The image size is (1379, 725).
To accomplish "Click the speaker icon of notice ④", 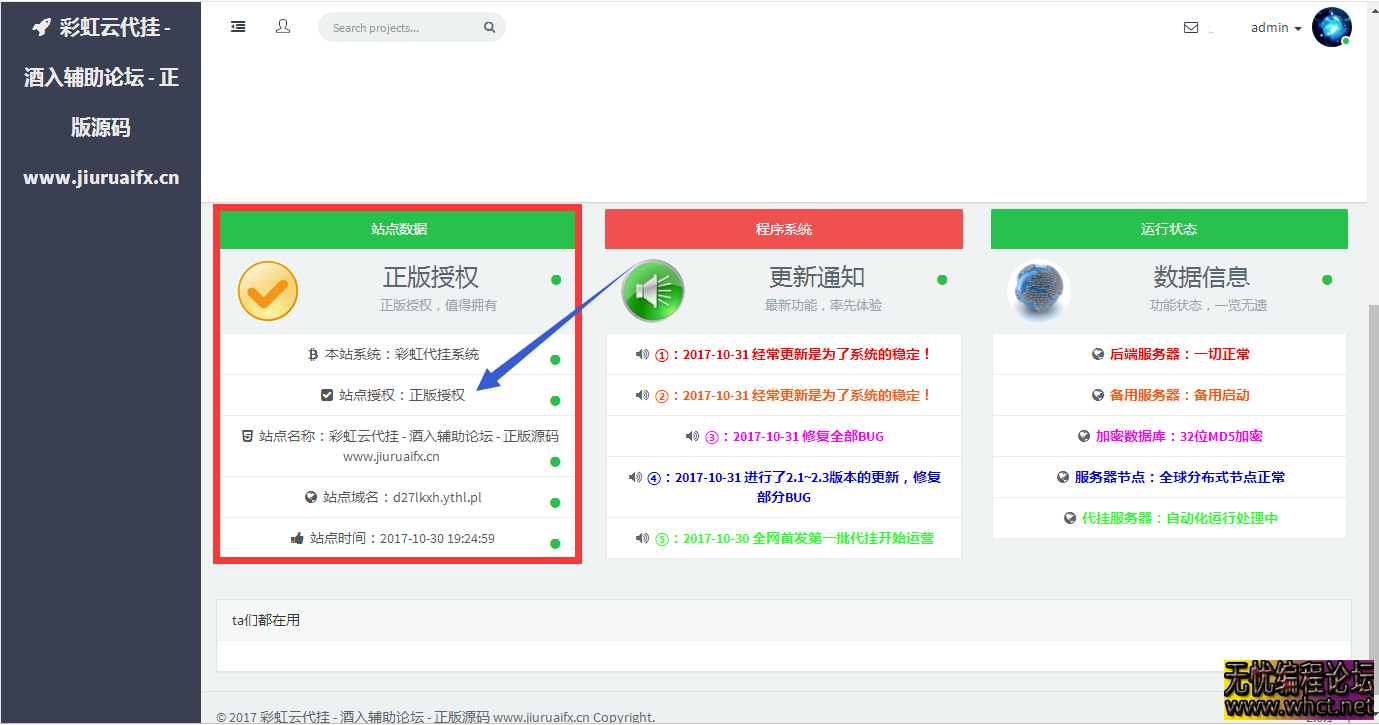I will pos(635,477).
